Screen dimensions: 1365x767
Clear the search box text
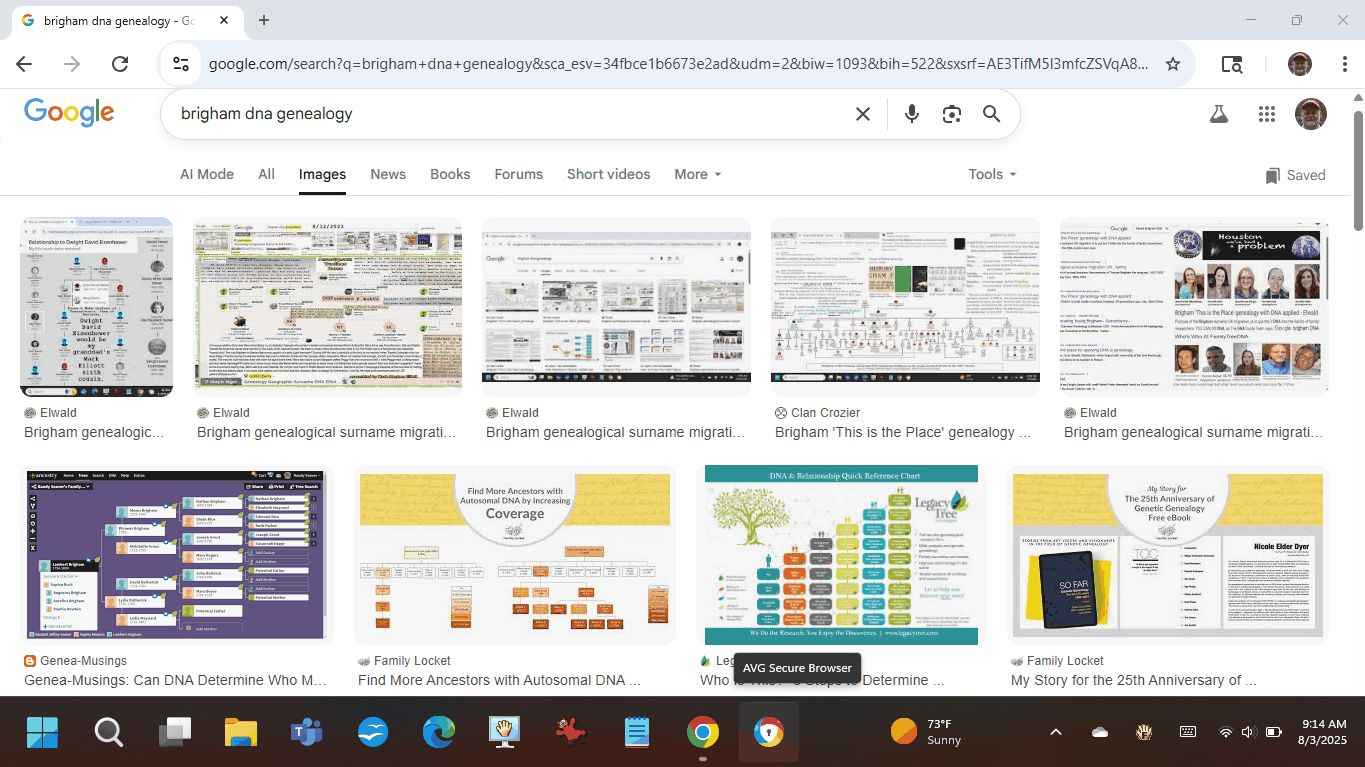863,114
